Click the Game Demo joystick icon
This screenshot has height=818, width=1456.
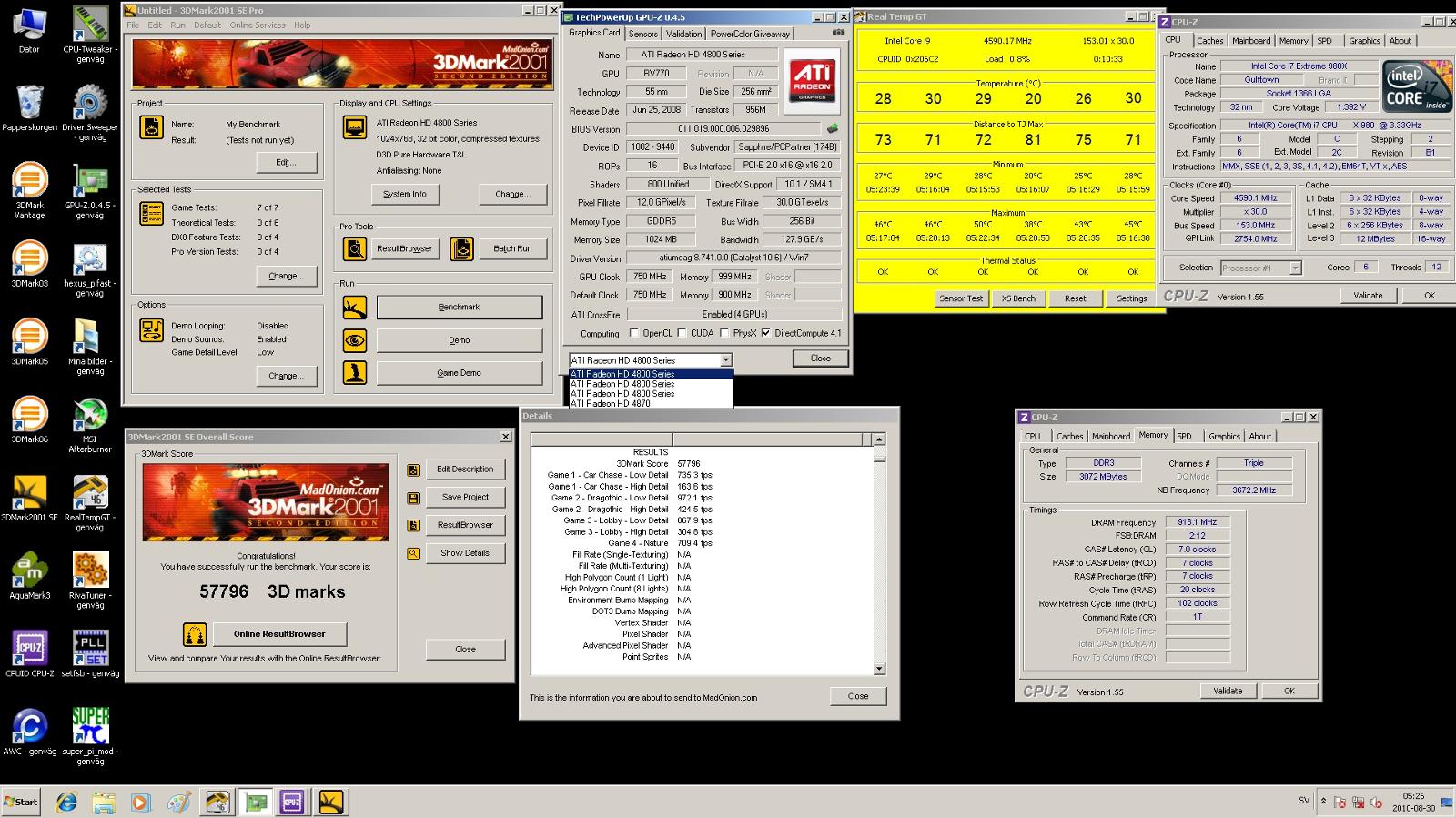354,372
